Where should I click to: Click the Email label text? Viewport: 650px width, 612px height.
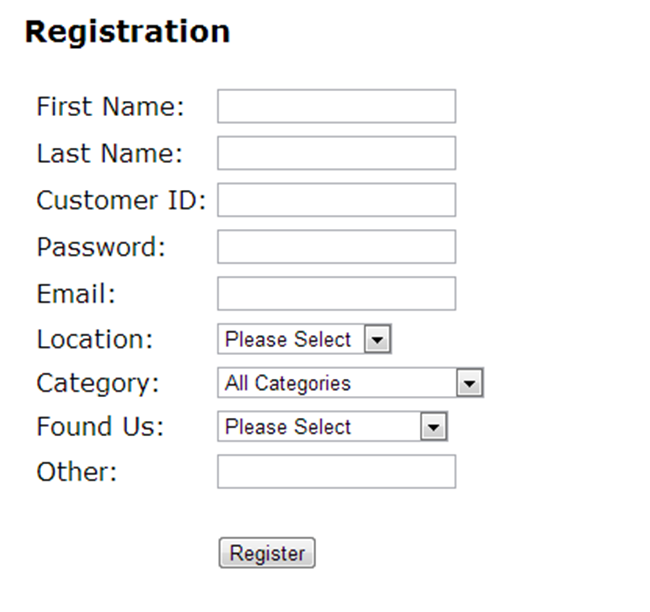(x=76, y=293)
